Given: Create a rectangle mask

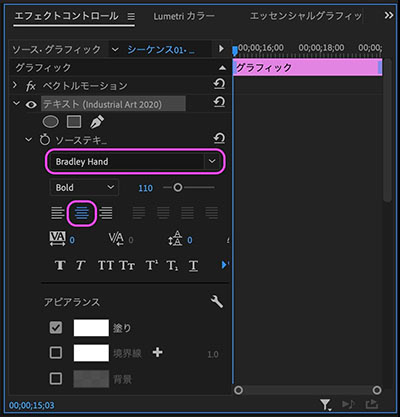Looking at the screenshot, I should 74,122.
